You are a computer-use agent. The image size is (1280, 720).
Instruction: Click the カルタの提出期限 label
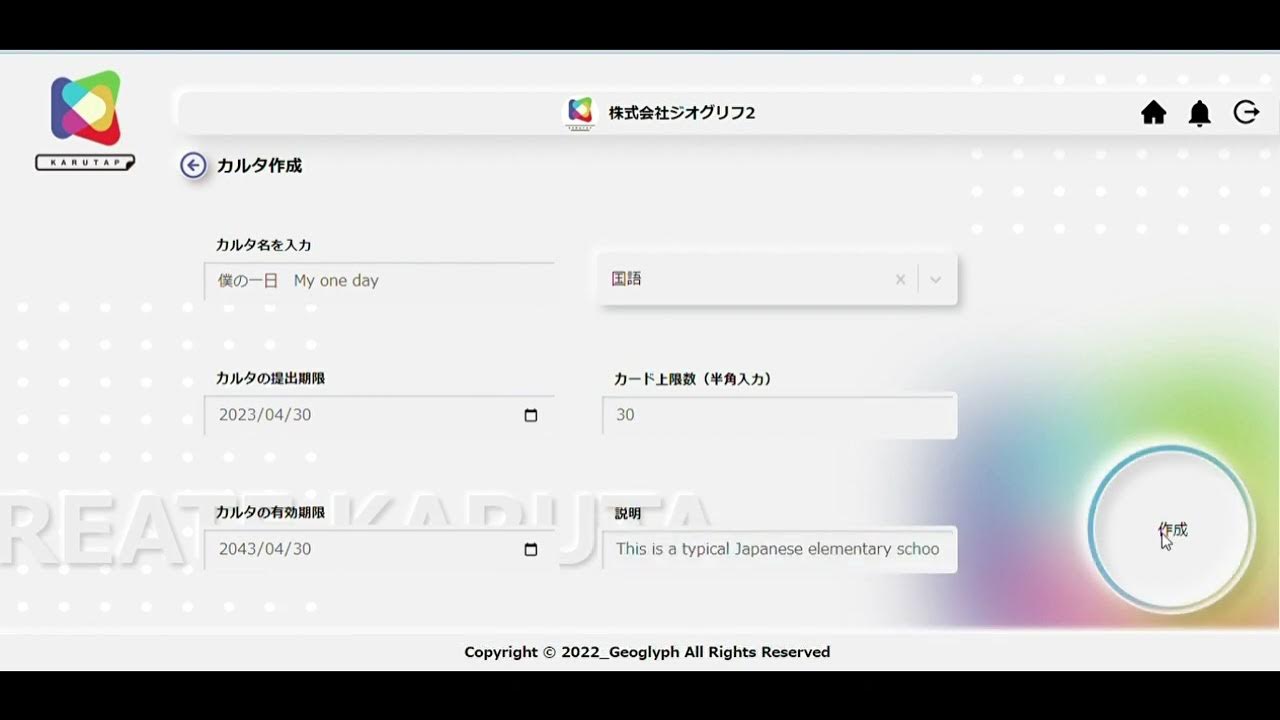pyautogui.click(x=270, y=378)
